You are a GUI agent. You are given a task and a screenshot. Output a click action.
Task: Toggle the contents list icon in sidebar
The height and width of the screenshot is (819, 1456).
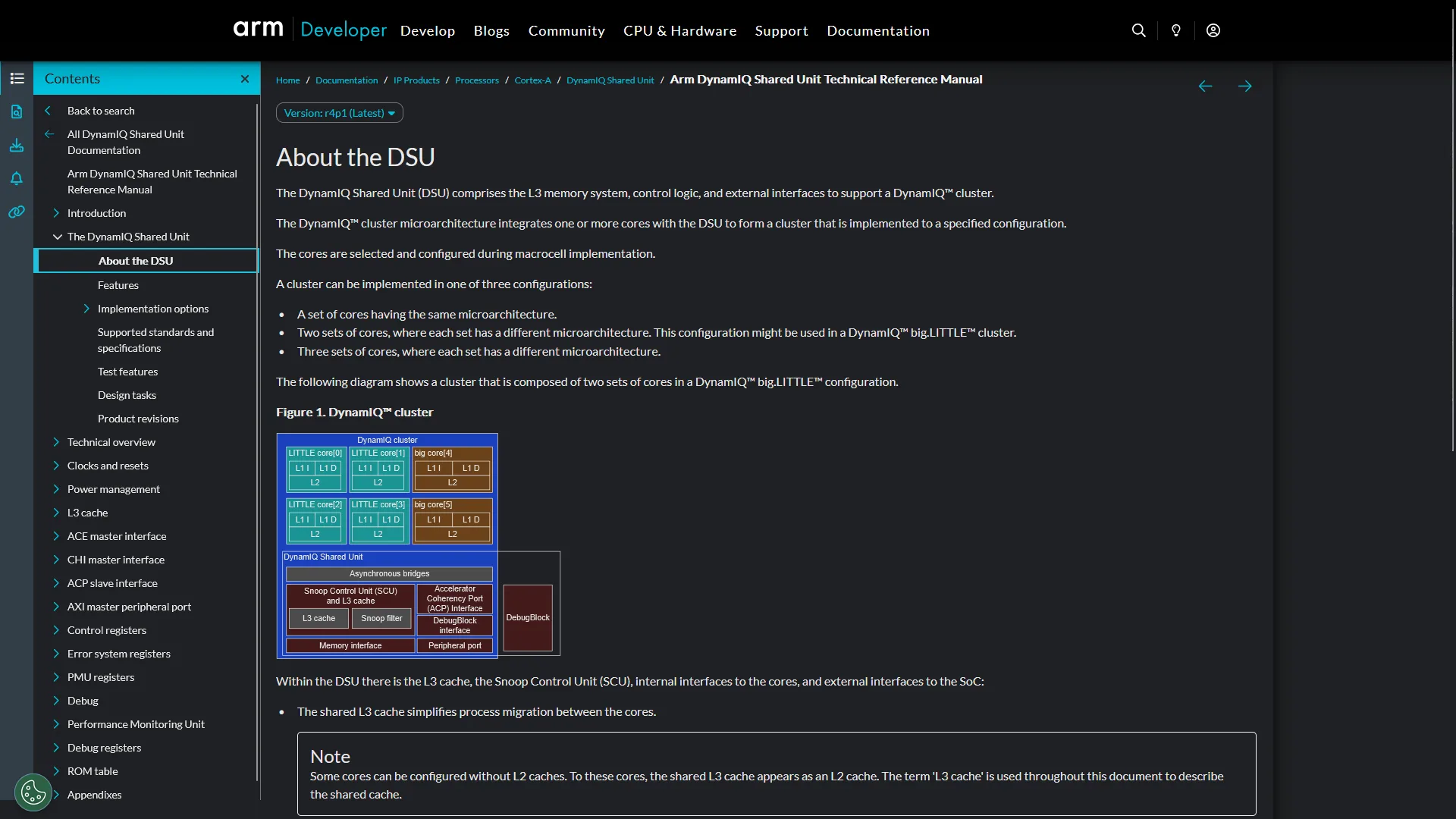coord(17,78)
